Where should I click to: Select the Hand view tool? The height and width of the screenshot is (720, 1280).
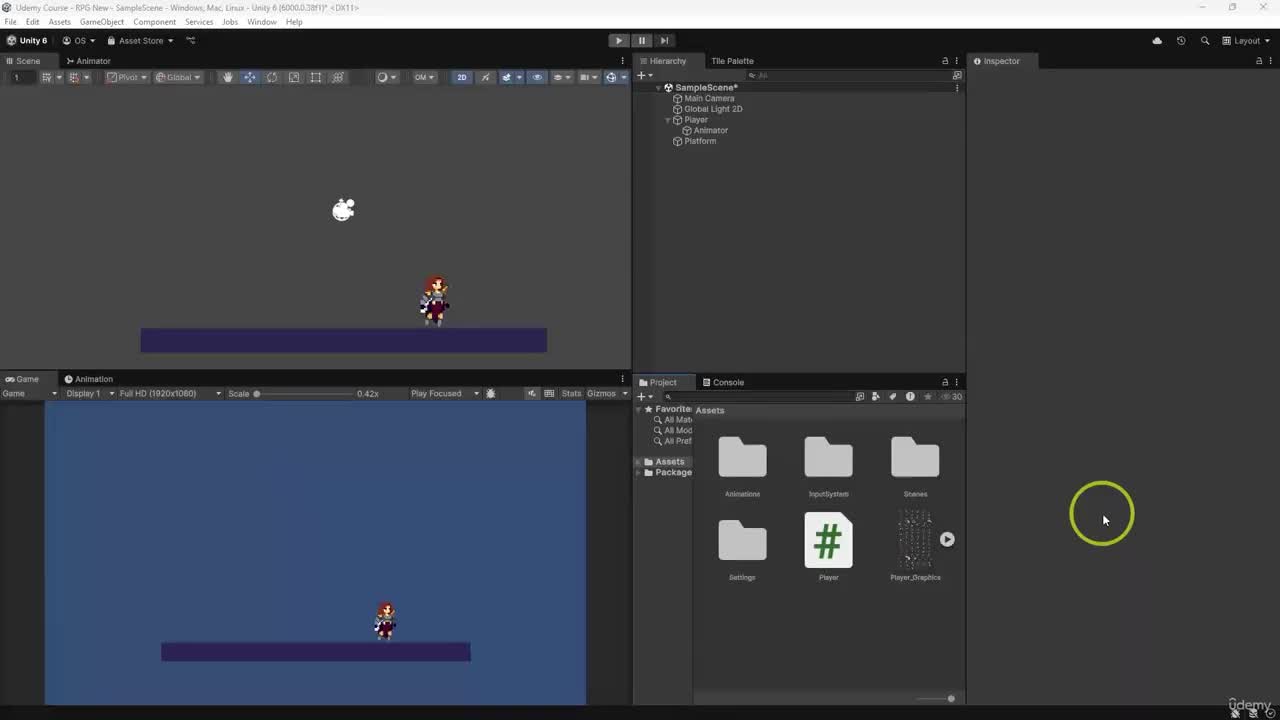pos(227,77)
